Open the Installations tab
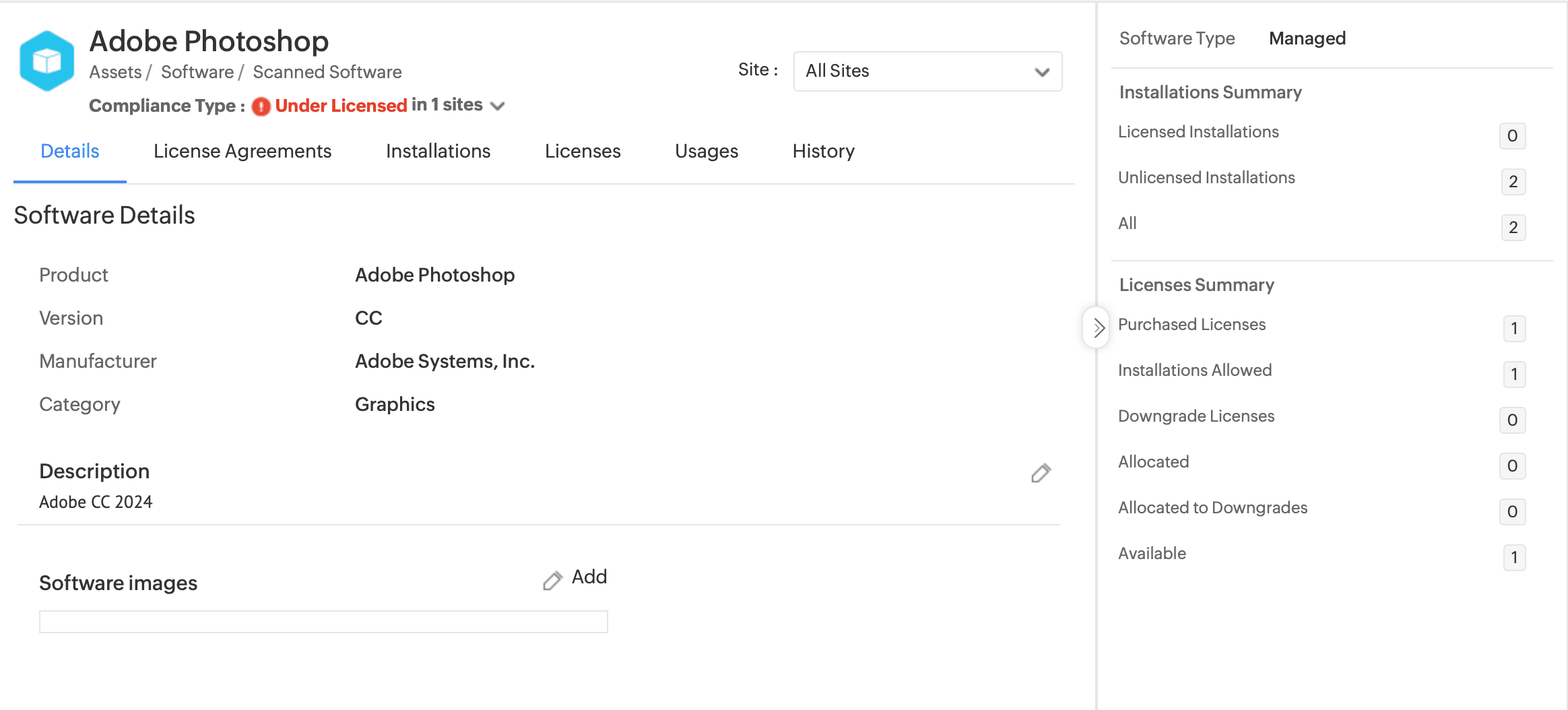This screenshot has width=1568, height=710. 438,152
